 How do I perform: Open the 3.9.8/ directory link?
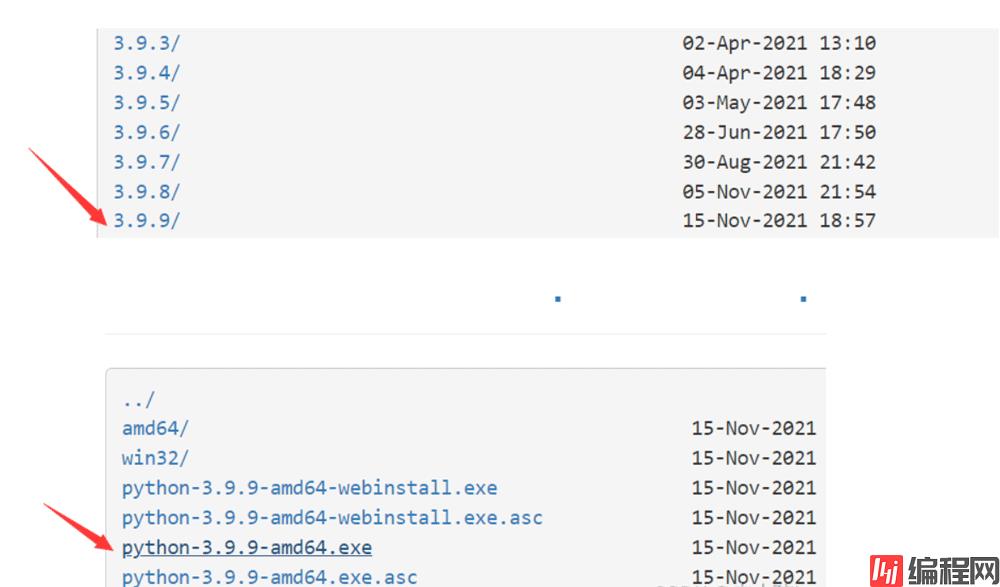click(x=146, y=191)
